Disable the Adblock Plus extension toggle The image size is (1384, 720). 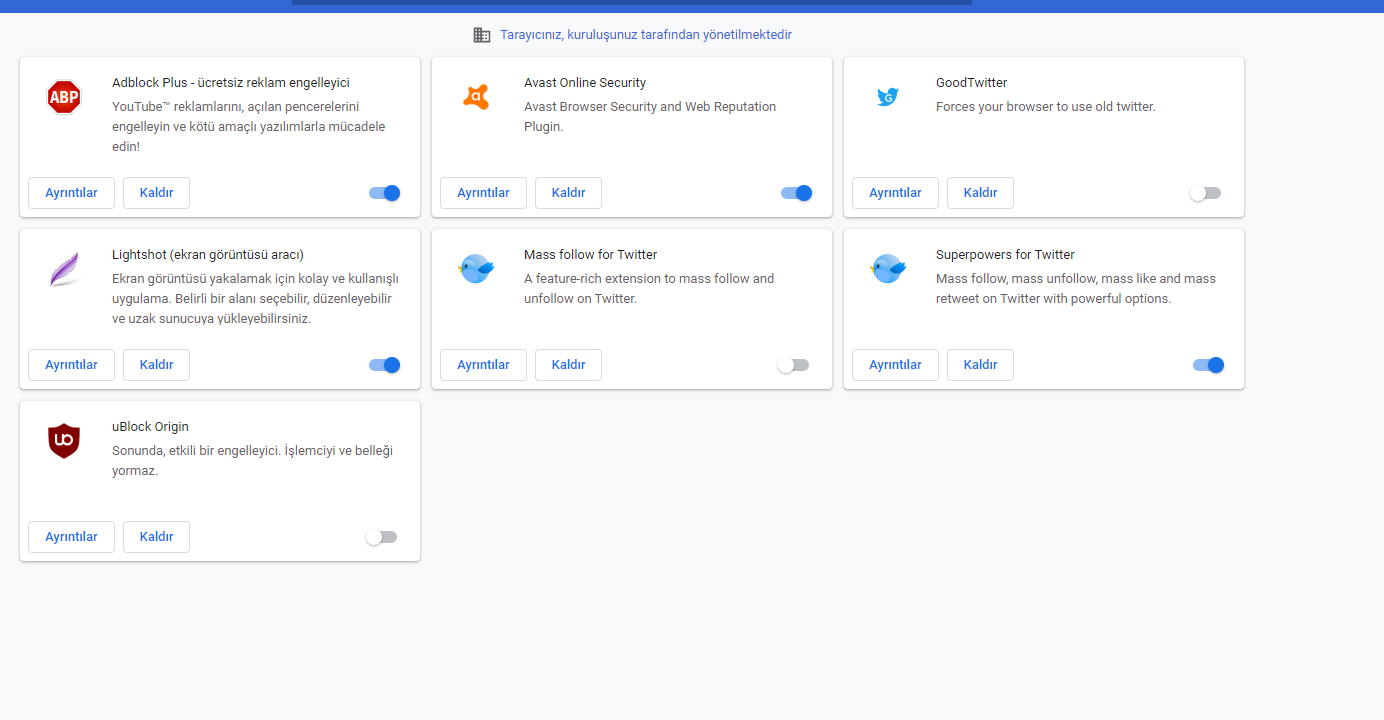385,193
